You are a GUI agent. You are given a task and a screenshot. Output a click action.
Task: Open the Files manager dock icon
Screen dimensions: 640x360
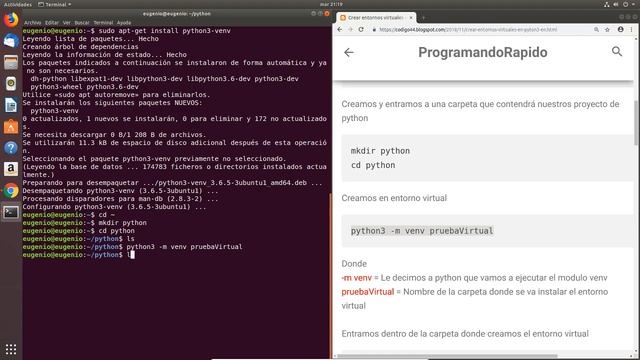pyautogui.click(x=11, y=62)
